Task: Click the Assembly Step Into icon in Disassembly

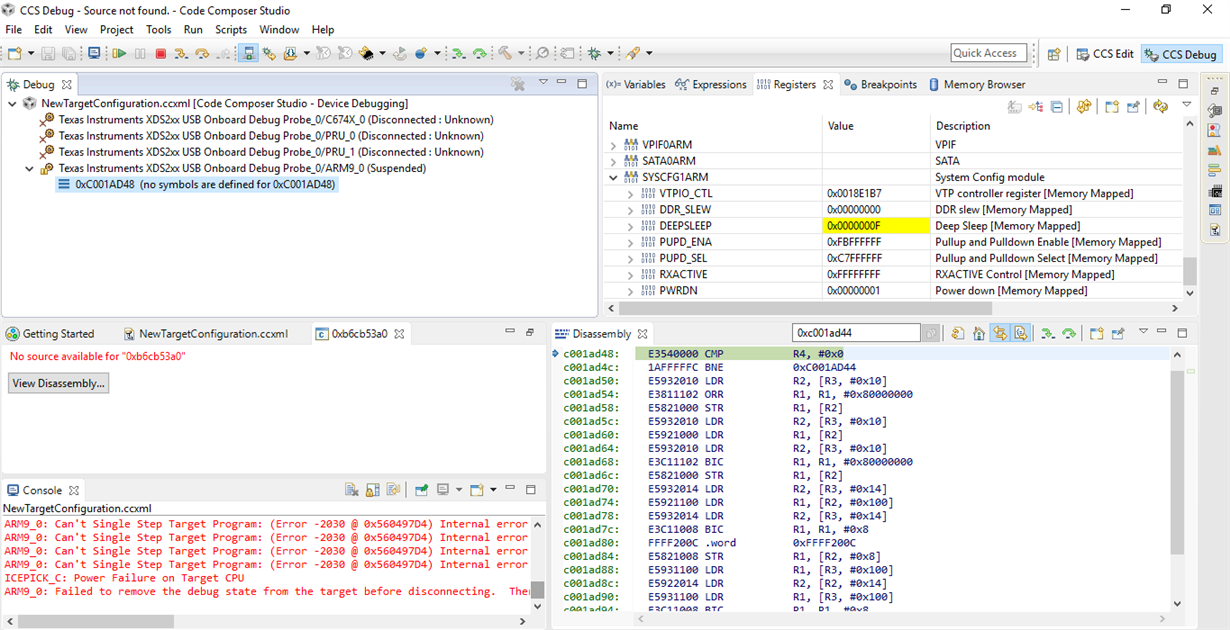Action: (1047, 333)
